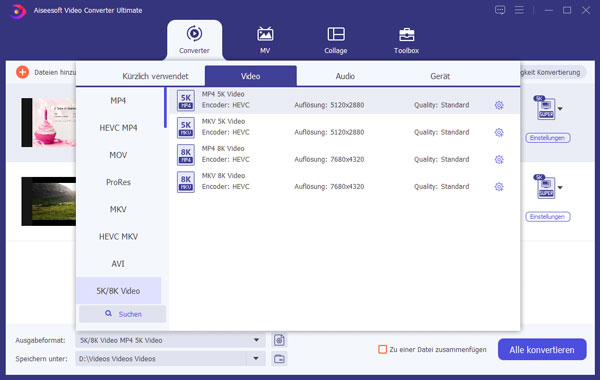Screen dimensions: 600x380
Task: Choose HEVC MKV in format list
Action: pyautogui.click(x=118, y=236)
